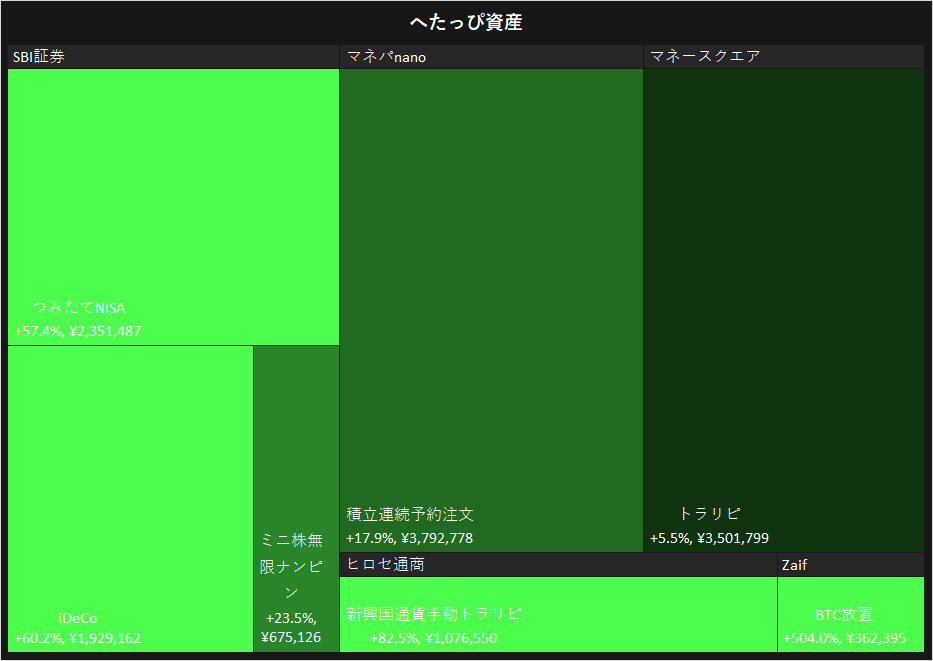933x661 pixels.
Task: Select the マネースクエア group header
Action: [x=784, y=57]
